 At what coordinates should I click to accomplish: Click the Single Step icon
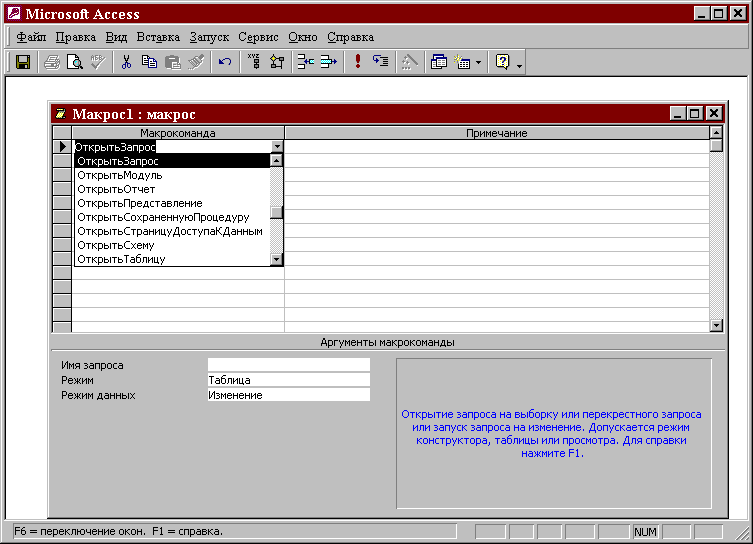pos(381,62)
